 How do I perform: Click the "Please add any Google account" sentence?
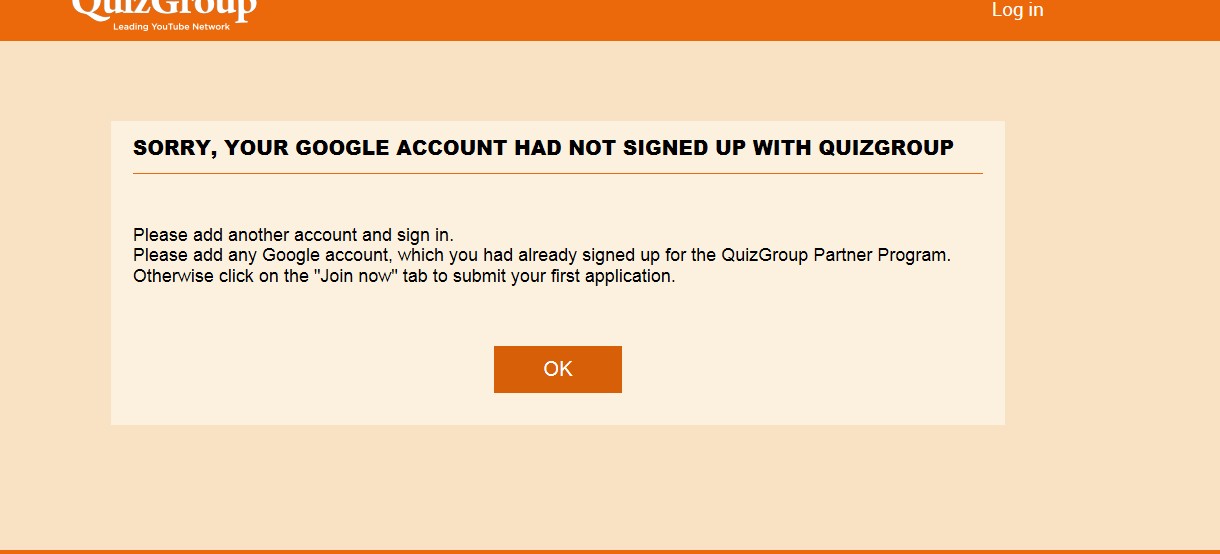(541, 255)
